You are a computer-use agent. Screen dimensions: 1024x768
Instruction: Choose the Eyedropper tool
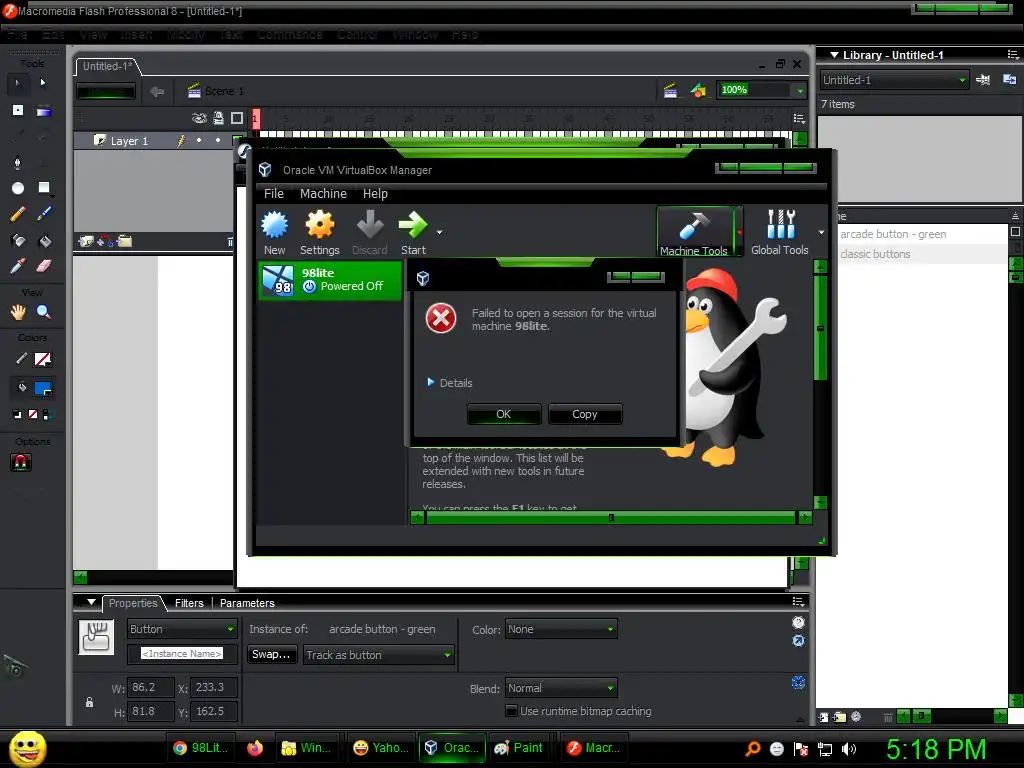point(18,266)
